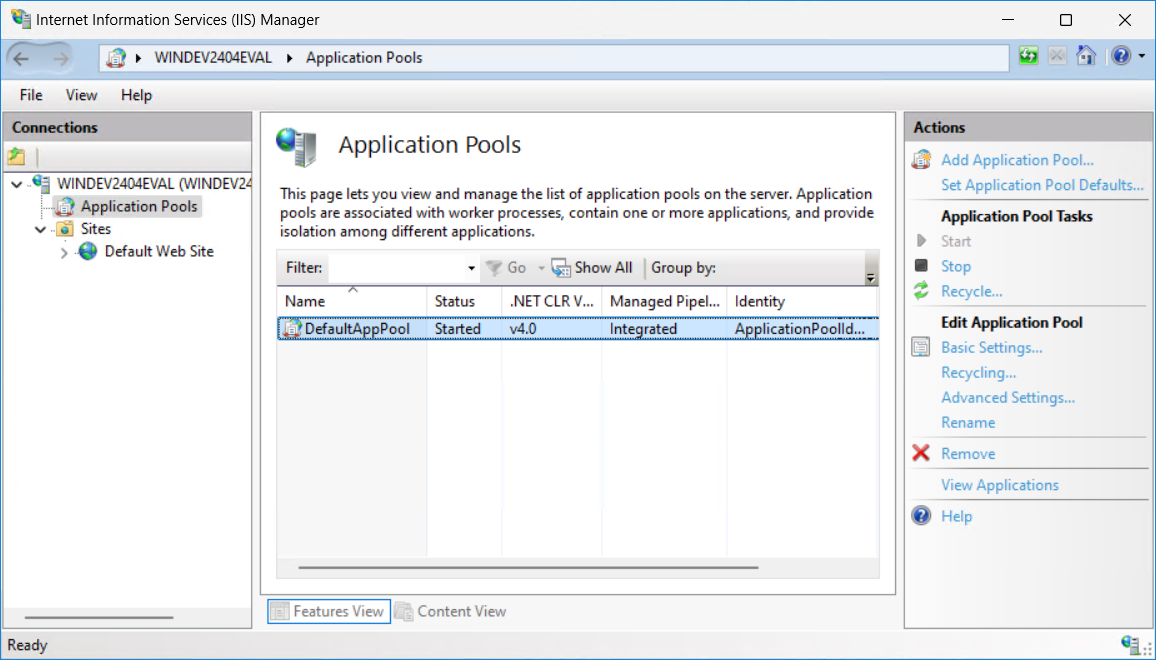Click the Back navigation arrow

pyautogui.click(x=21, y=58)
